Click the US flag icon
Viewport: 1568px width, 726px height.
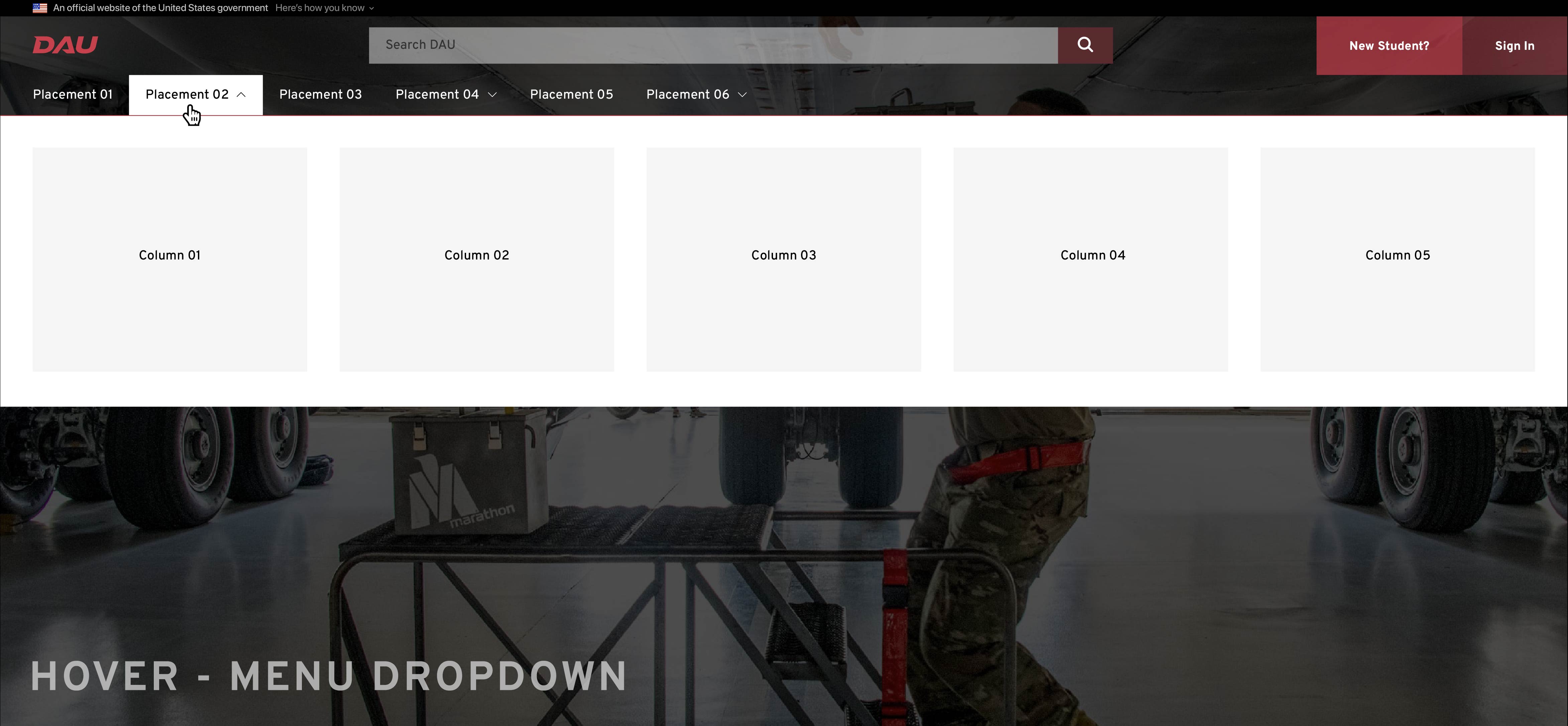pos(40,8)
